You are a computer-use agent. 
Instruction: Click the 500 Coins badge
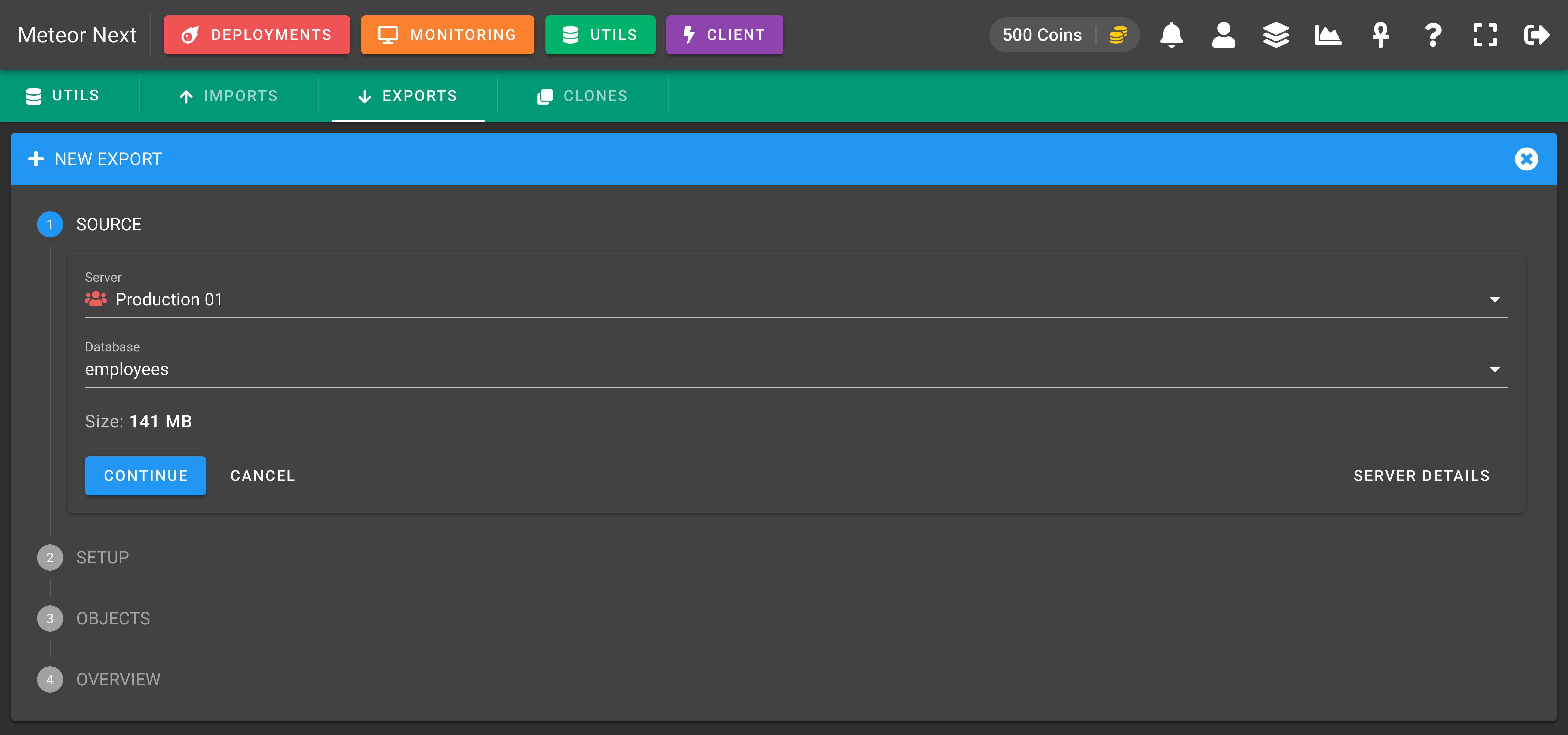coord(1064,35)
